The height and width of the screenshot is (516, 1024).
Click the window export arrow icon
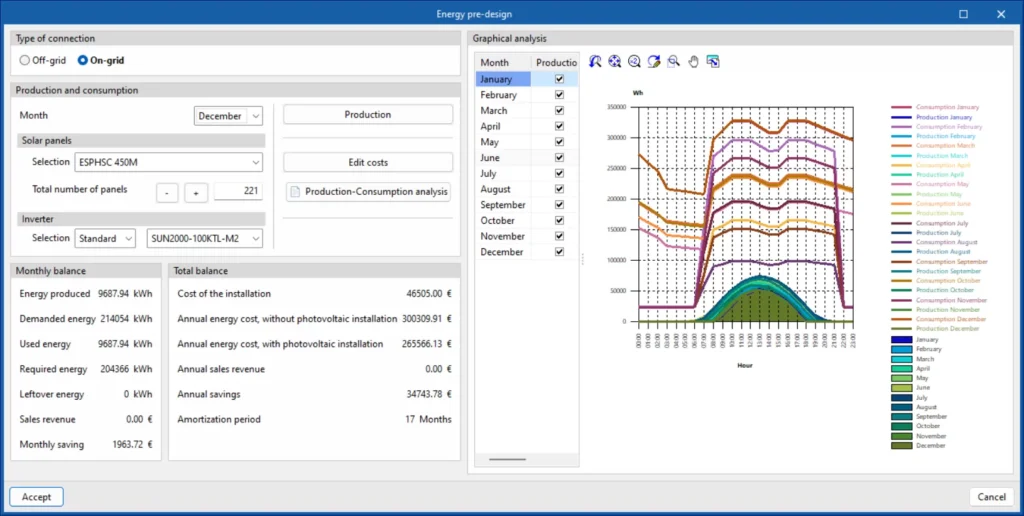pyautogui.click(x=713, y=61)
